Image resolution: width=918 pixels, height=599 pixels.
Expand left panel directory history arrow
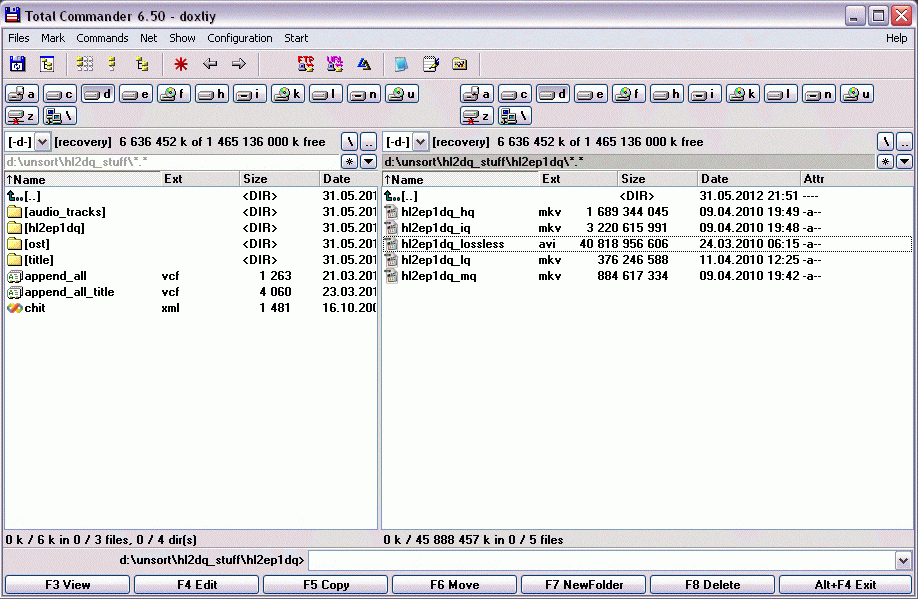pyautogui.click(x=368, y=162)
